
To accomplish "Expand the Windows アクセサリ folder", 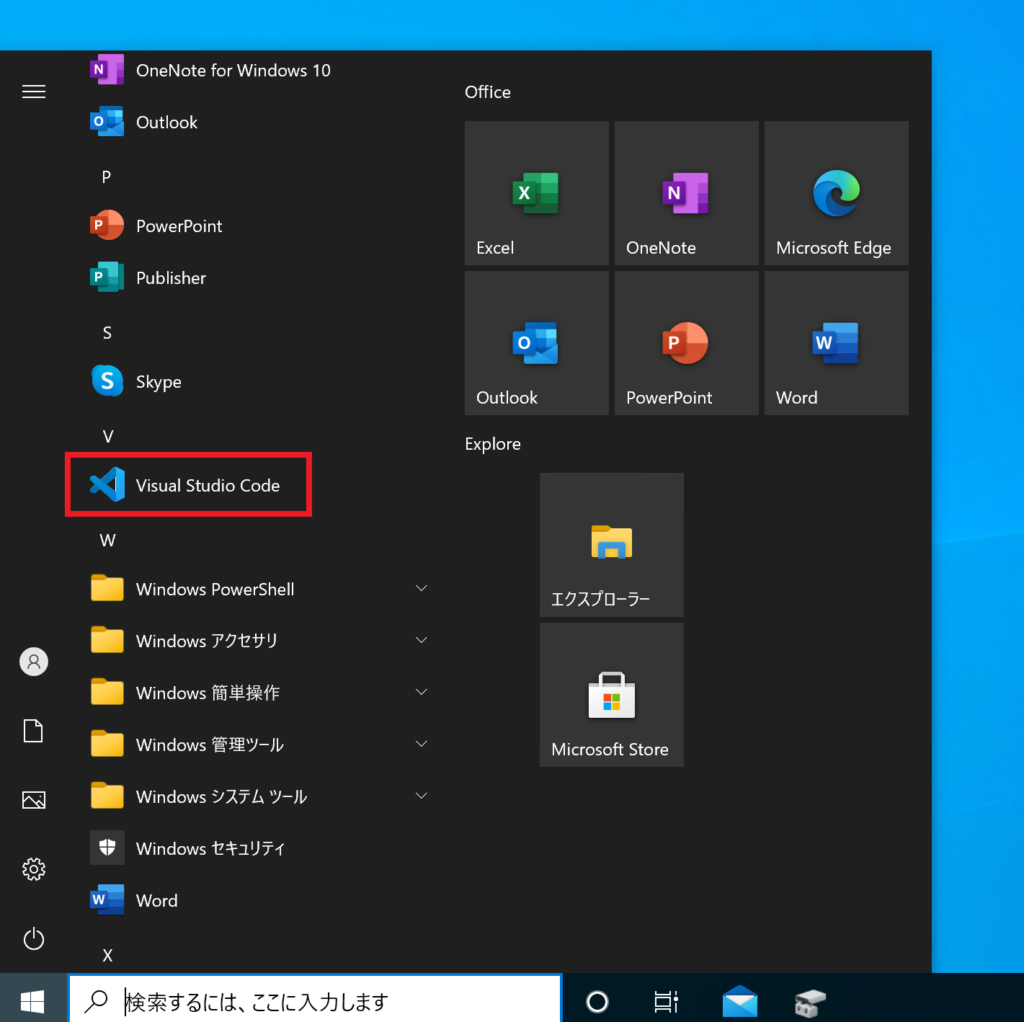I will [256, 641].
